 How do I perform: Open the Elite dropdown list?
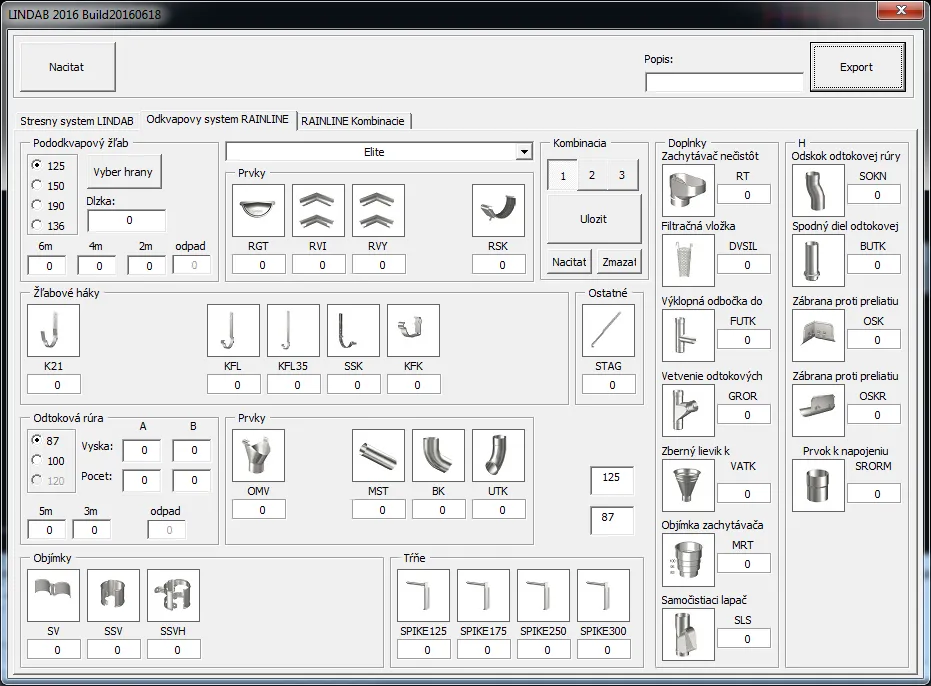[524, 152]
